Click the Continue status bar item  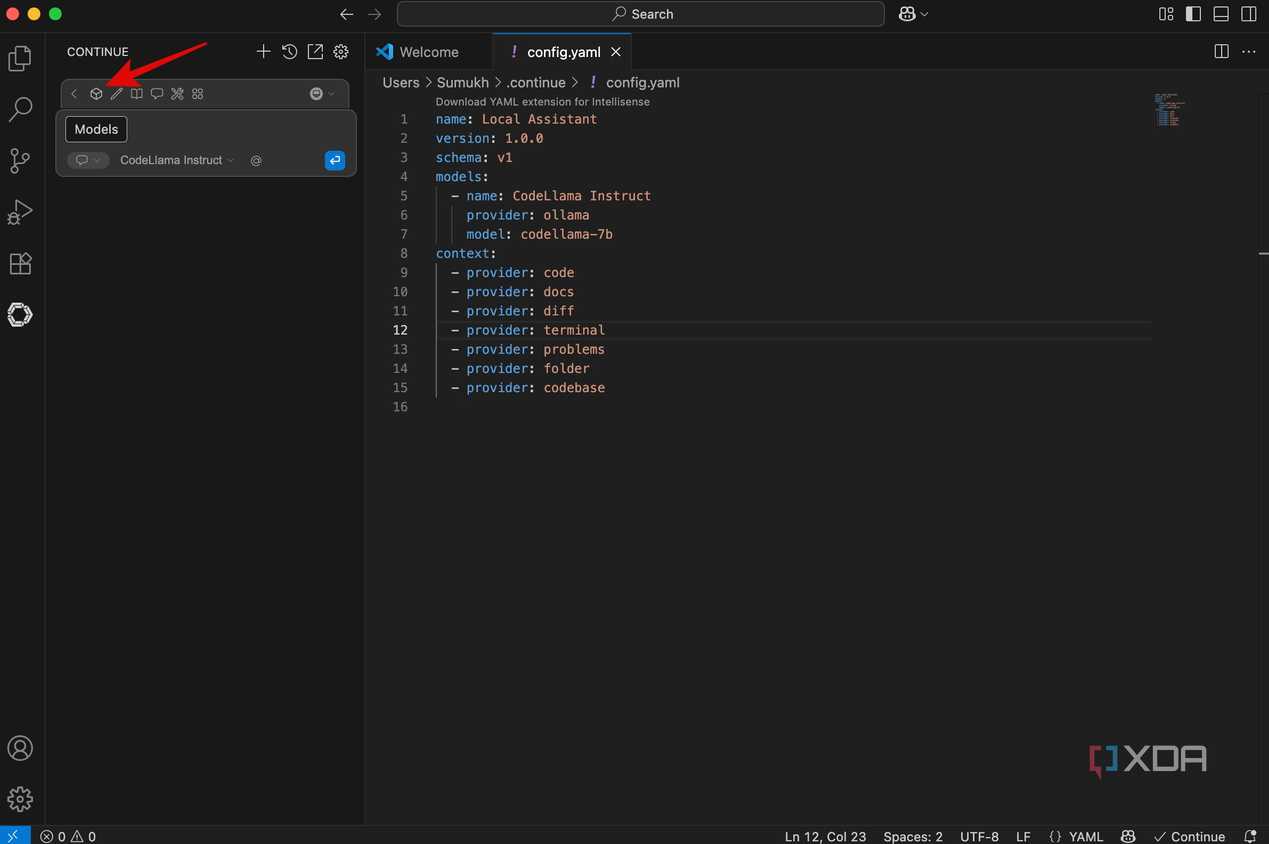tap(1189, 836)
